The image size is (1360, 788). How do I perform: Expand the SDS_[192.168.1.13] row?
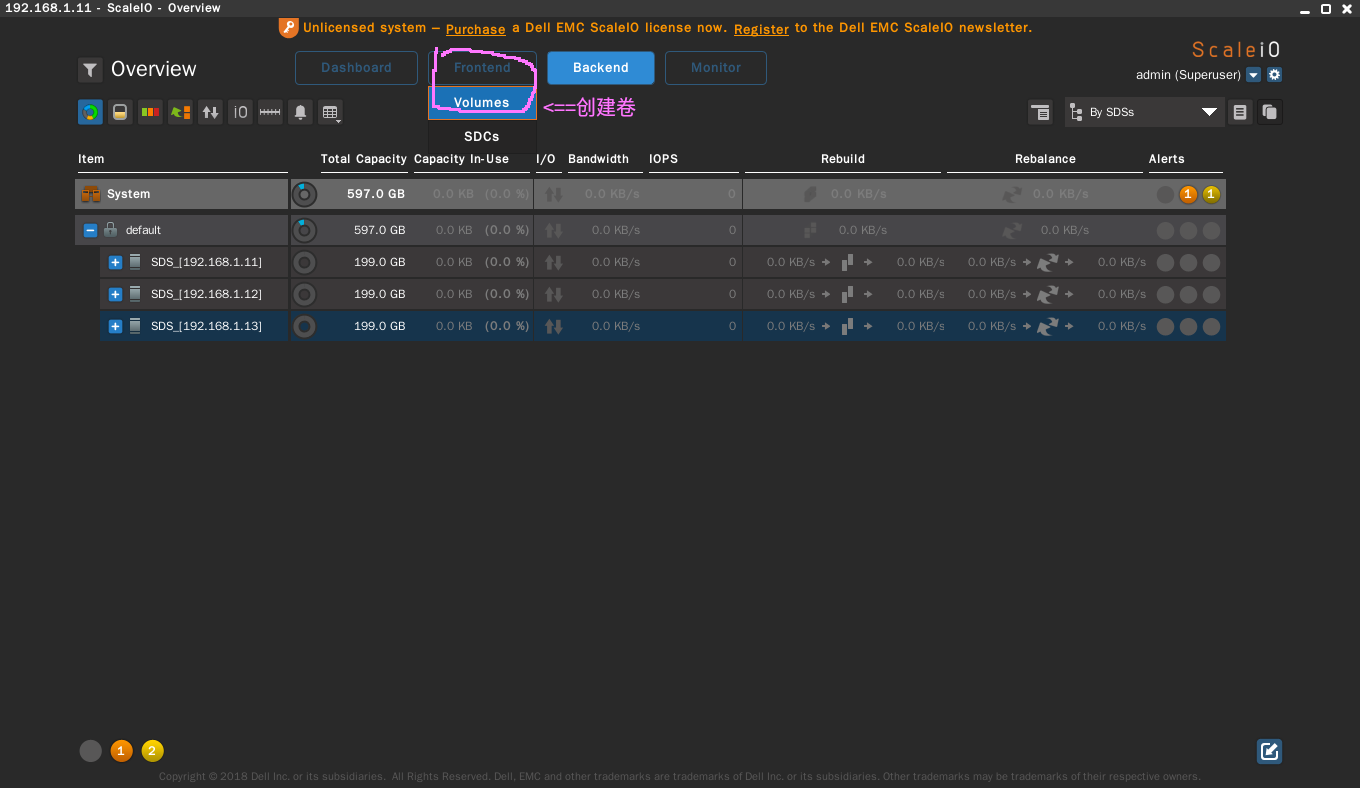pos(115,326)
